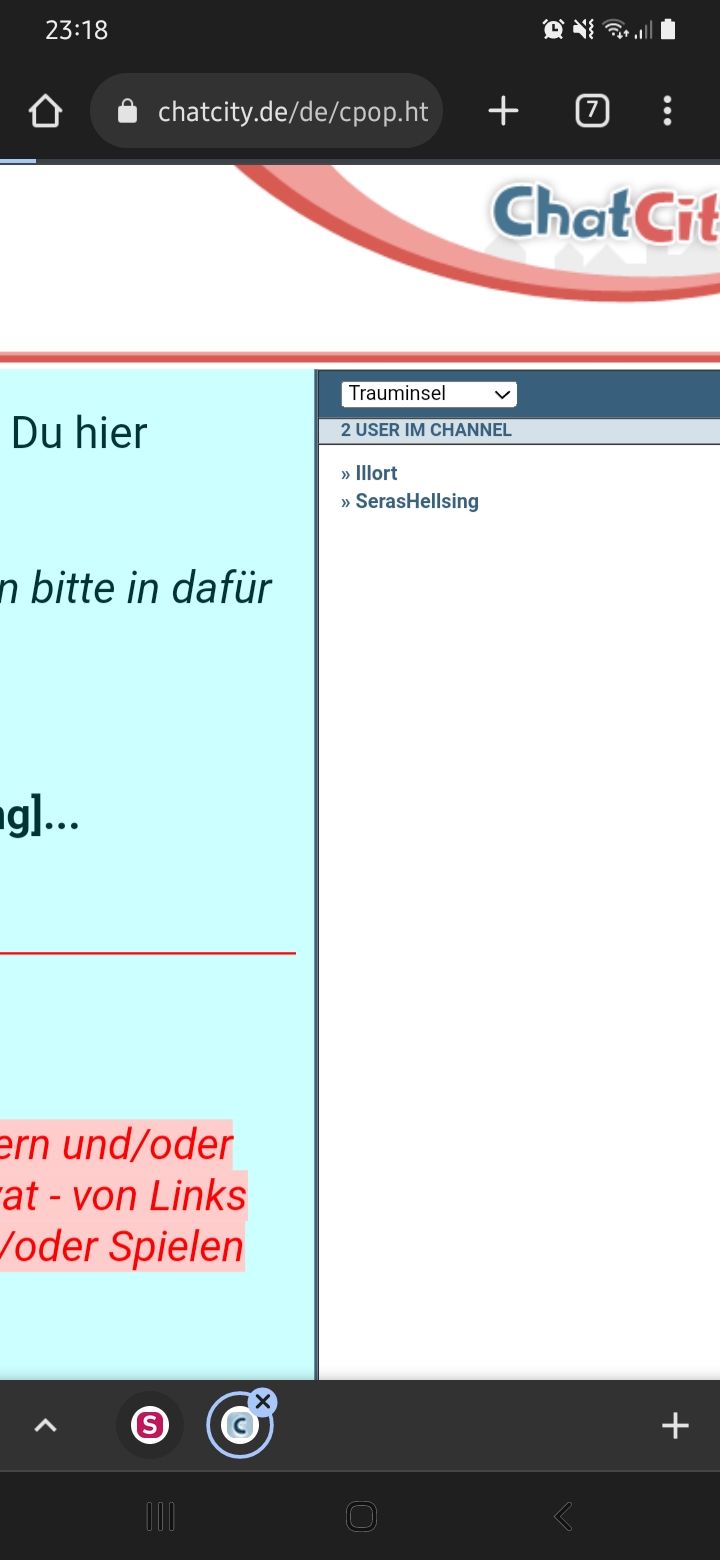Tap the red highlighted warning text
This screenshot has height=1560, width=720.
(120, 1196)
